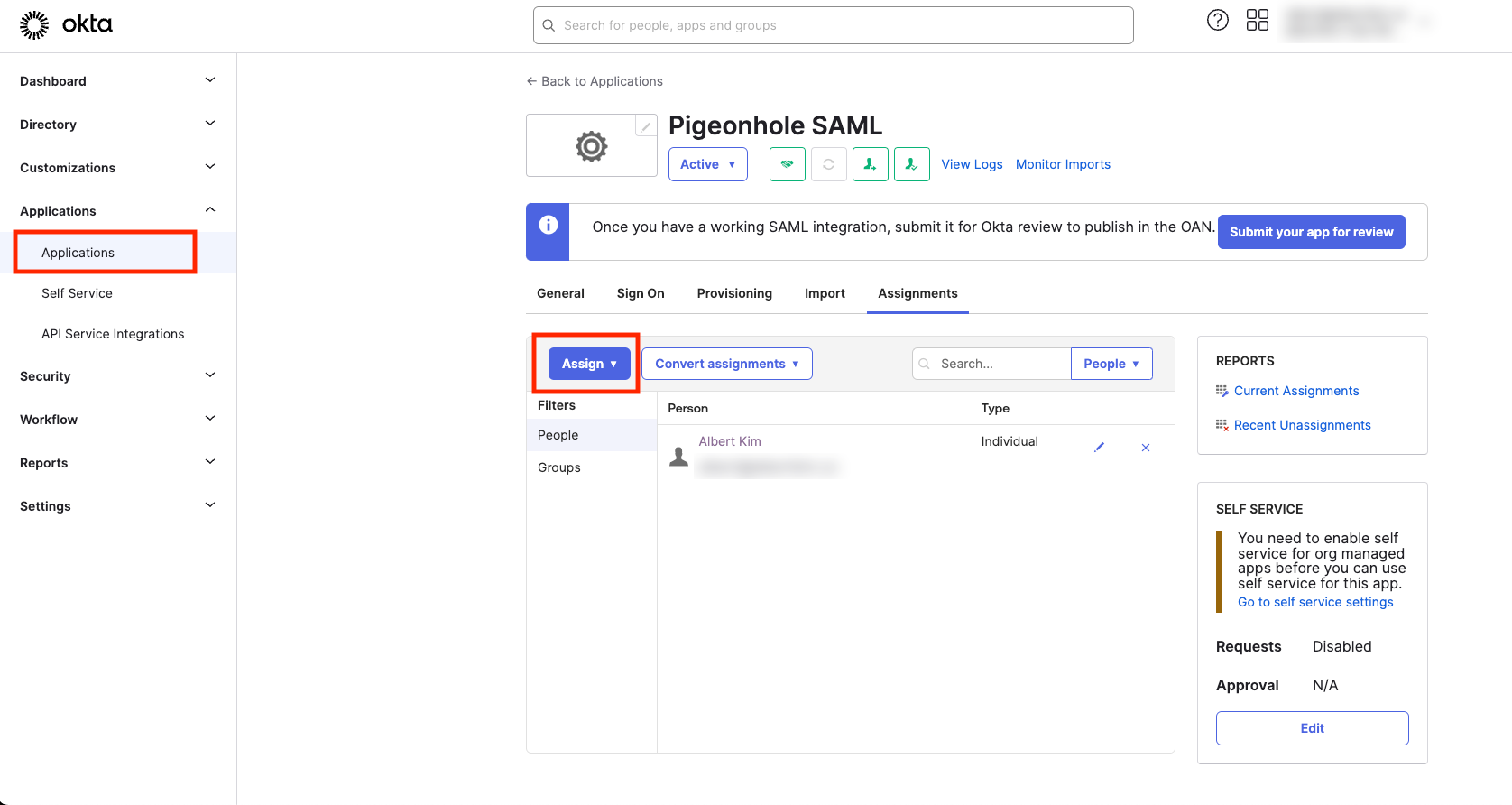The width and height of the screenshot is (1512, 805).
Task: Edit the app logo pencil icon
Action: 646,126
